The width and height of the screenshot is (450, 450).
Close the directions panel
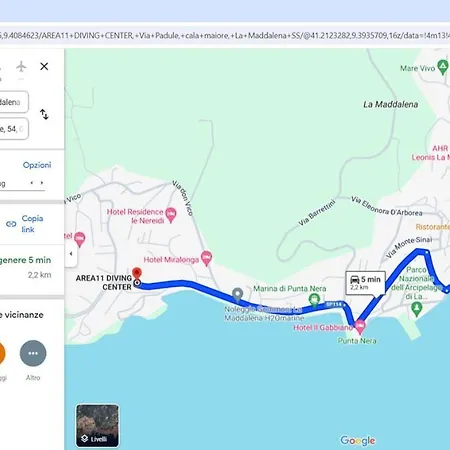(x=44, y=66)
